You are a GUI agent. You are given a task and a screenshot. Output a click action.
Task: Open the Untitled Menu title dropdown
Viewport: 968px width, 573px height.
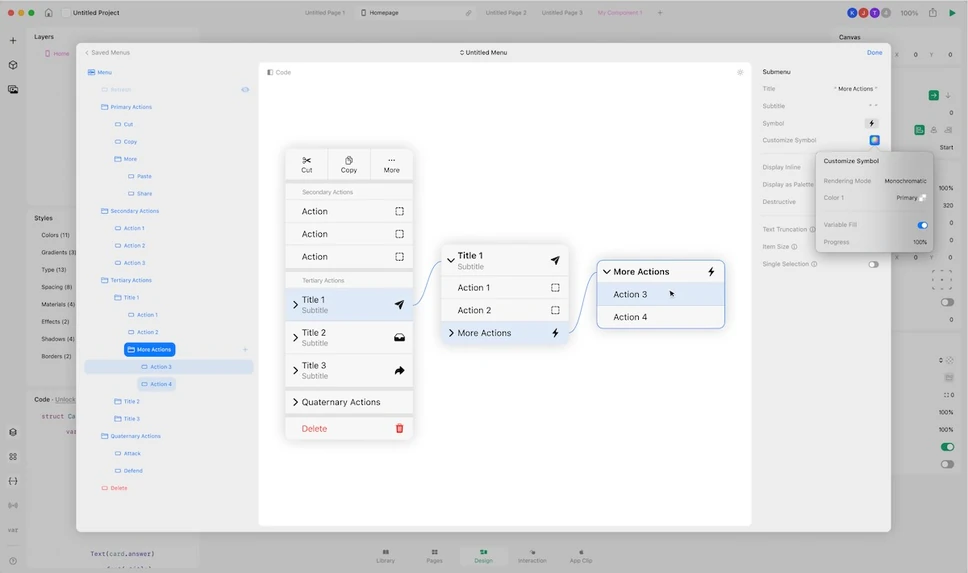[x=483, y=52]
